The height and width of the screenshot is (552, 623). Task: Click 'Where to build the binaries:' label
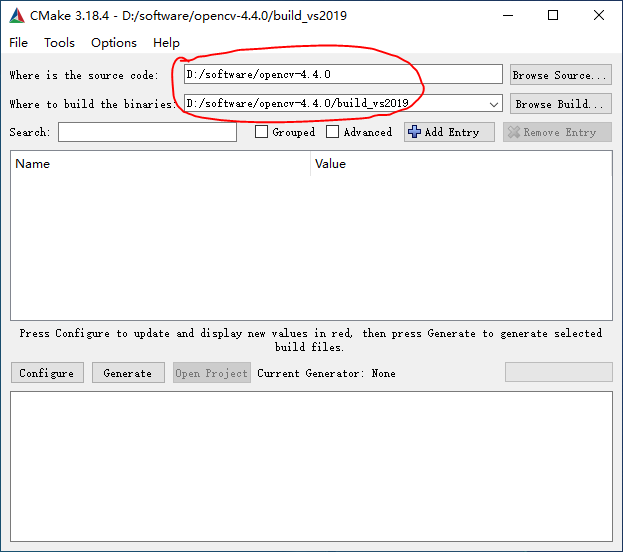[92, 104]
